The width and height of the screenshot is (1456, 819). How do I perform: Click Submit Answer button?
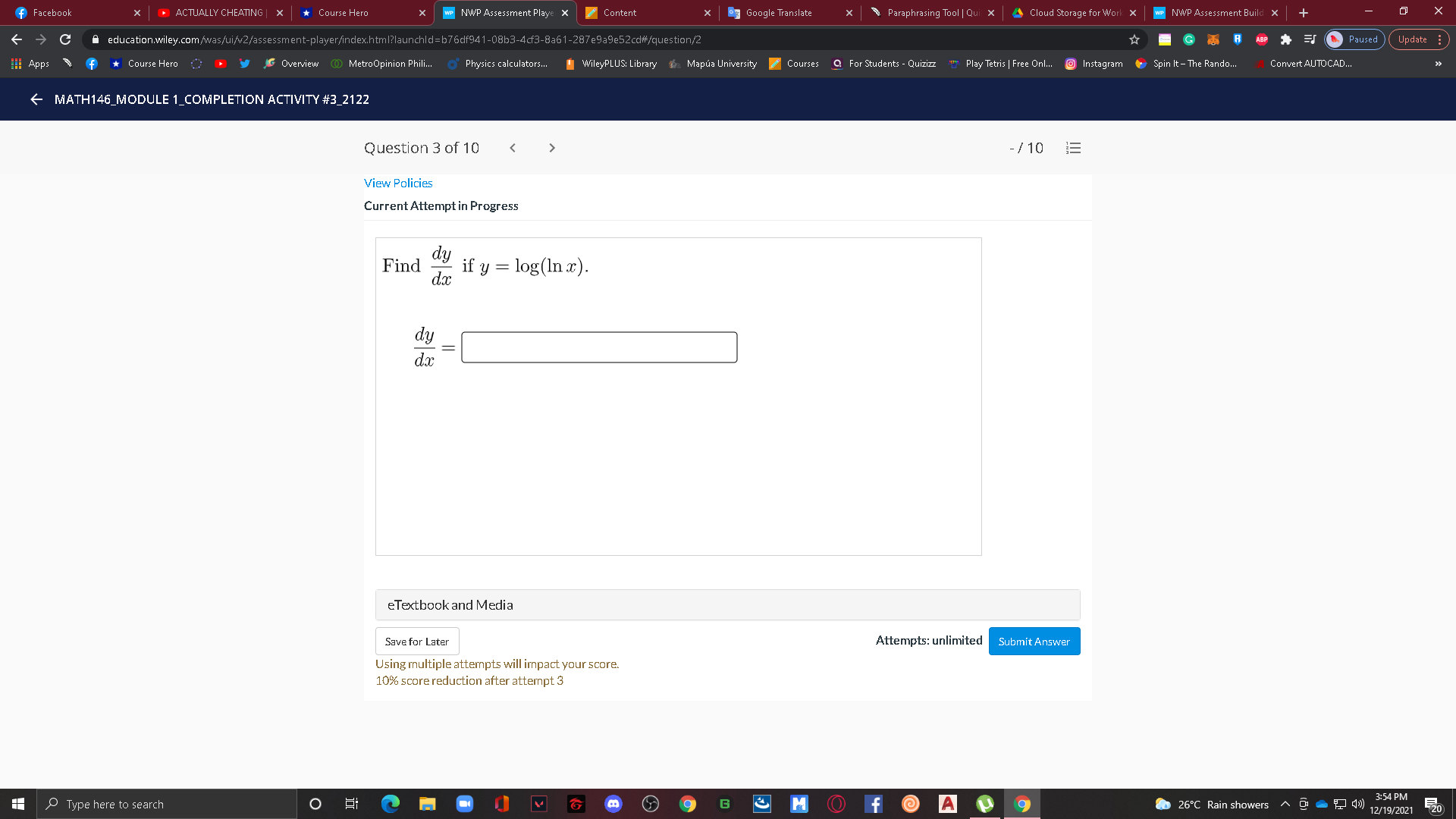point(1034,642)
